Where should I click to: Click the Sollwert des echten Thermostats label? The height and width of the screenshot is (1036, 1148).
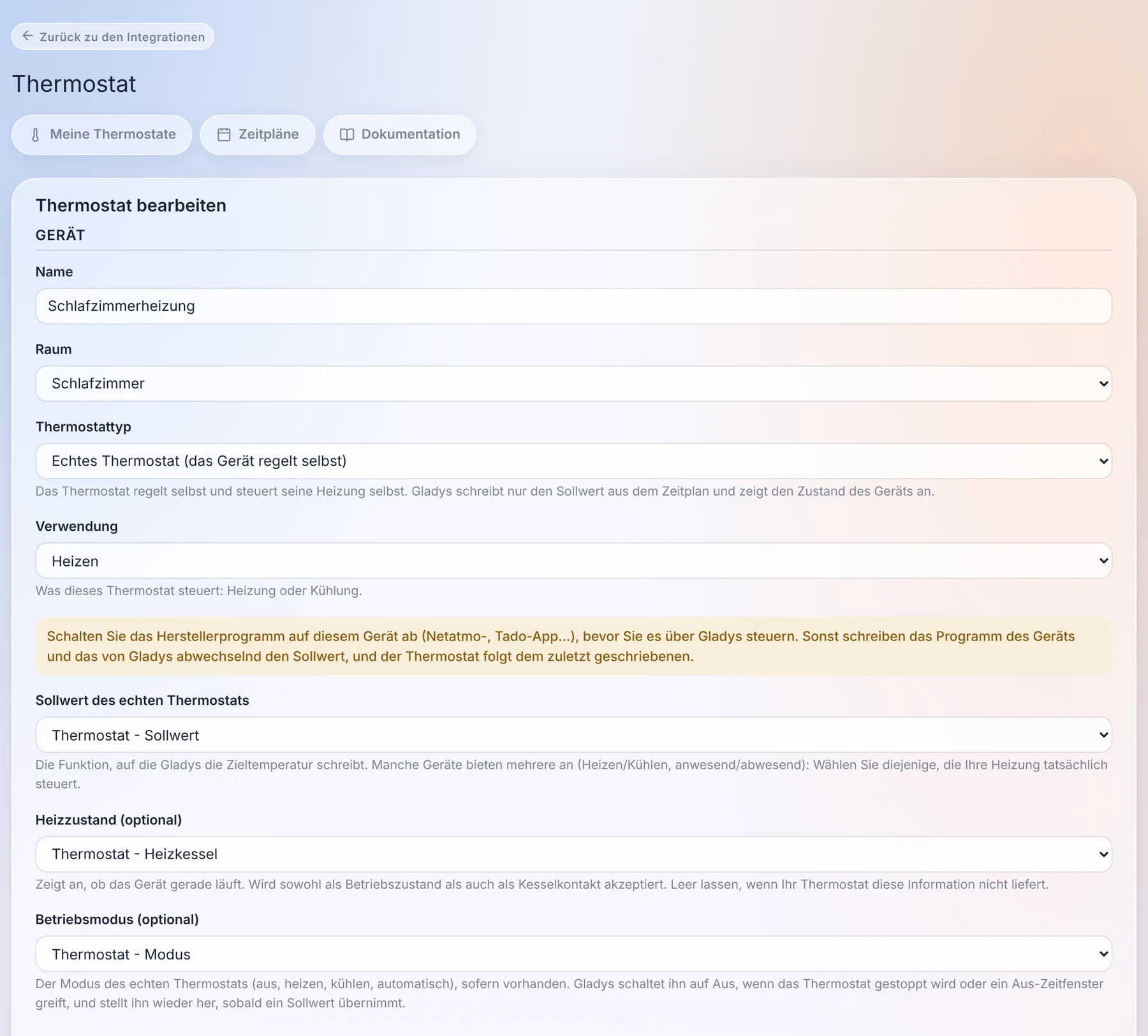click(x=142, y=700)
